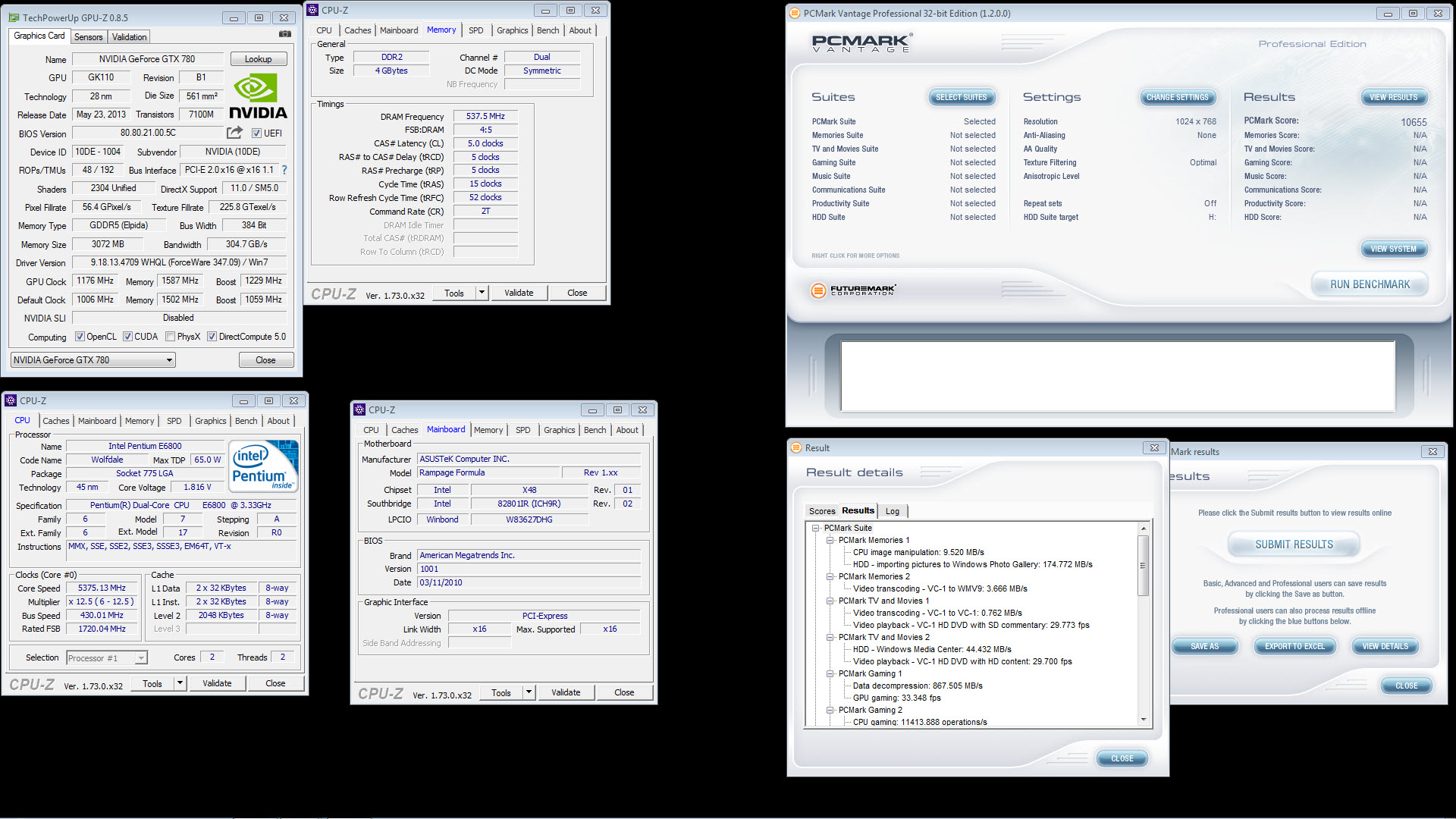Viewport: 1456px width, 819px height.
Task: Click the VIEW RESULTS button
Action: (x=1393, y=97)
